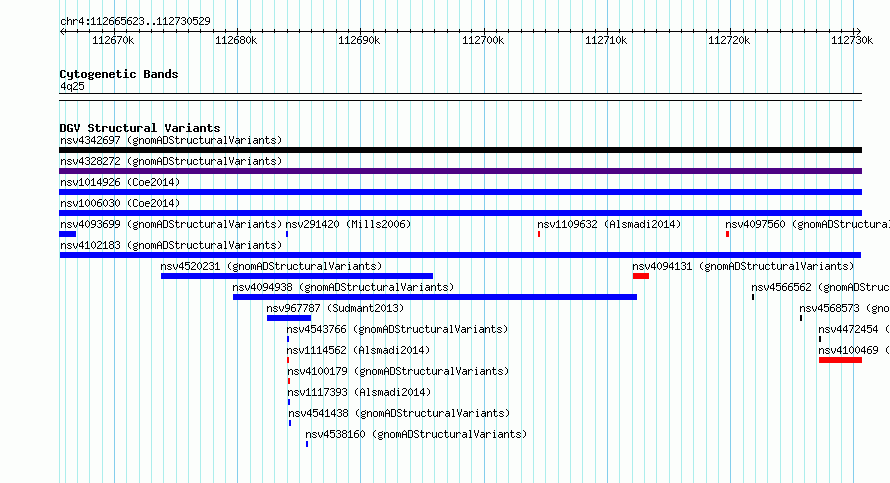Click the red nsv1109632 Alsmadi2014 marker
This screenshot has width=890, height=483.
click(x=539, y=234)
